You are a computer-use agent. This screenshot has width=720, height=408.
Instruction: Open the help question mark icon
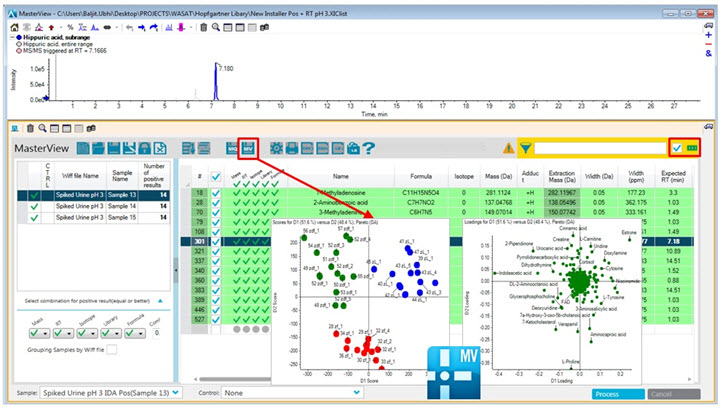tap(369, 148)
